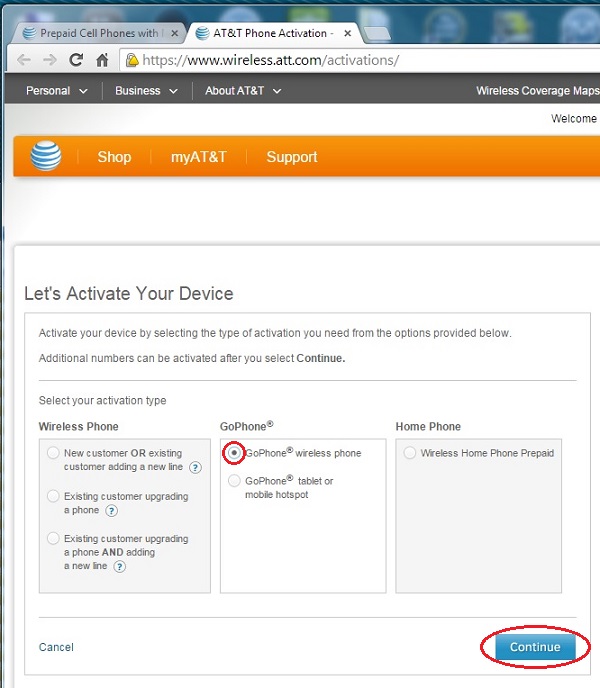Select New customer OR adding new line
The width and height of the screenshot is (600, 688).
53,453
